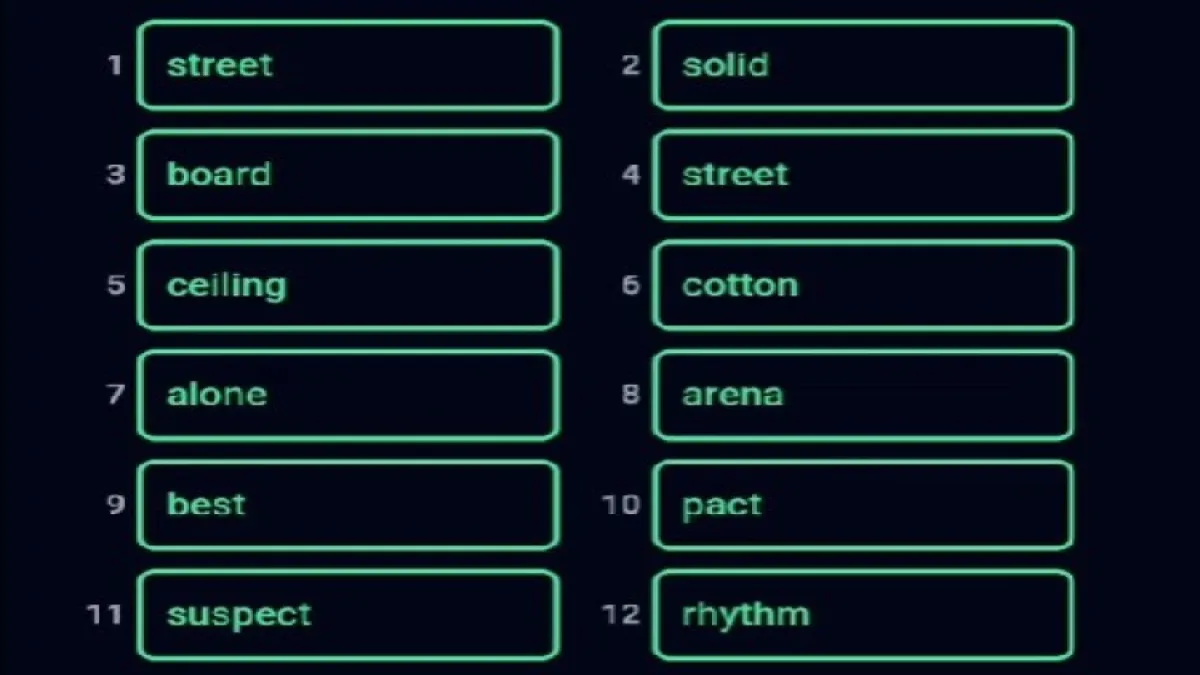Click the "cotton" word box
Viewport: 1200px width, 675px height.
coord(862,285)
